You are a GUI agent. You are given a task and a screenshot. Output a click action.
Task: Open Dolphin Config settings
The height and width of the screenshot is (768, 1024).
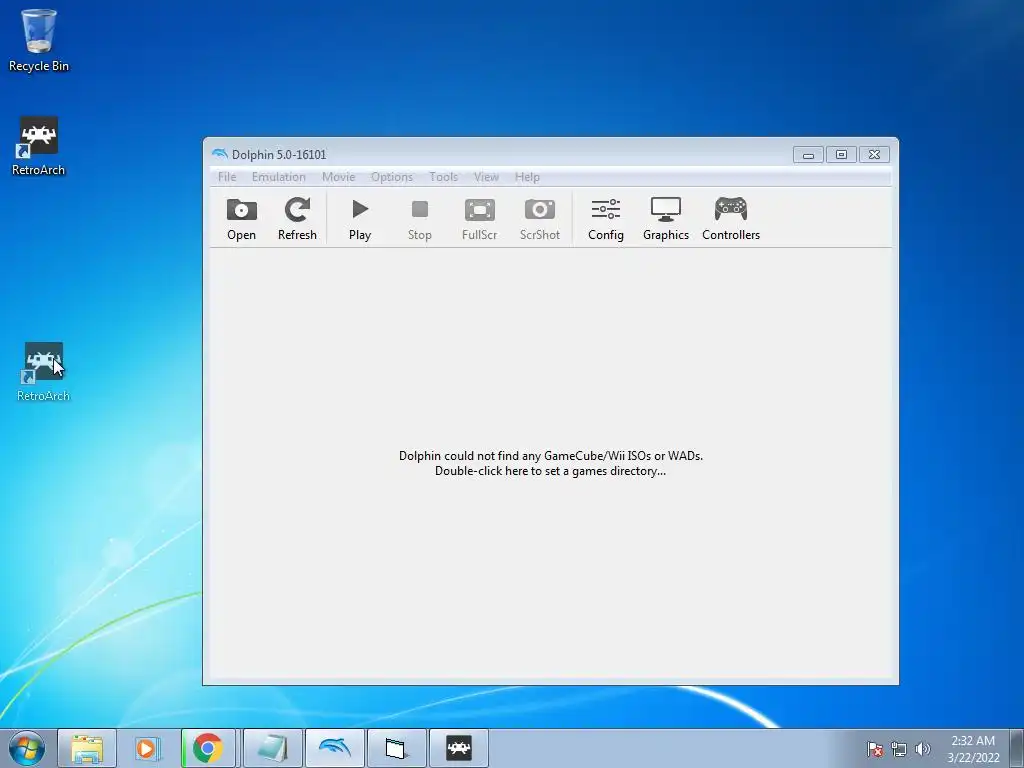pos(605,219)
